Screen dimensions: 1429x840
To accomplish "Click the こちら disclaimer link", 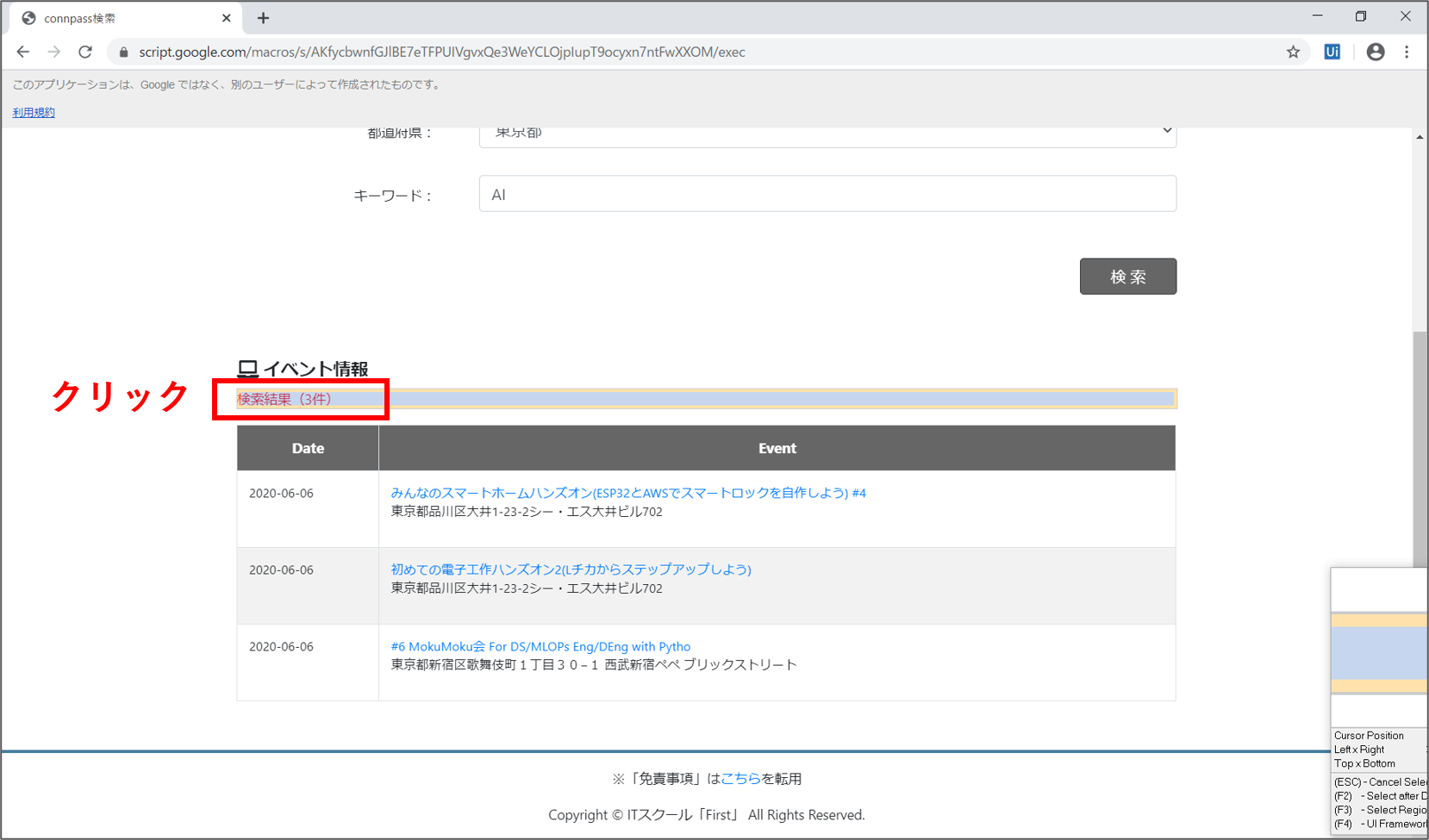I will 740,778.
